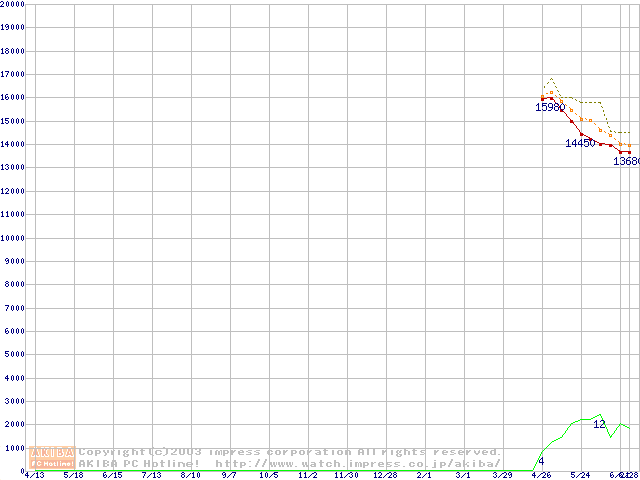Select the 10/5 date on x-axis
Screen dimensions: 640x480
tap(268, 475)
